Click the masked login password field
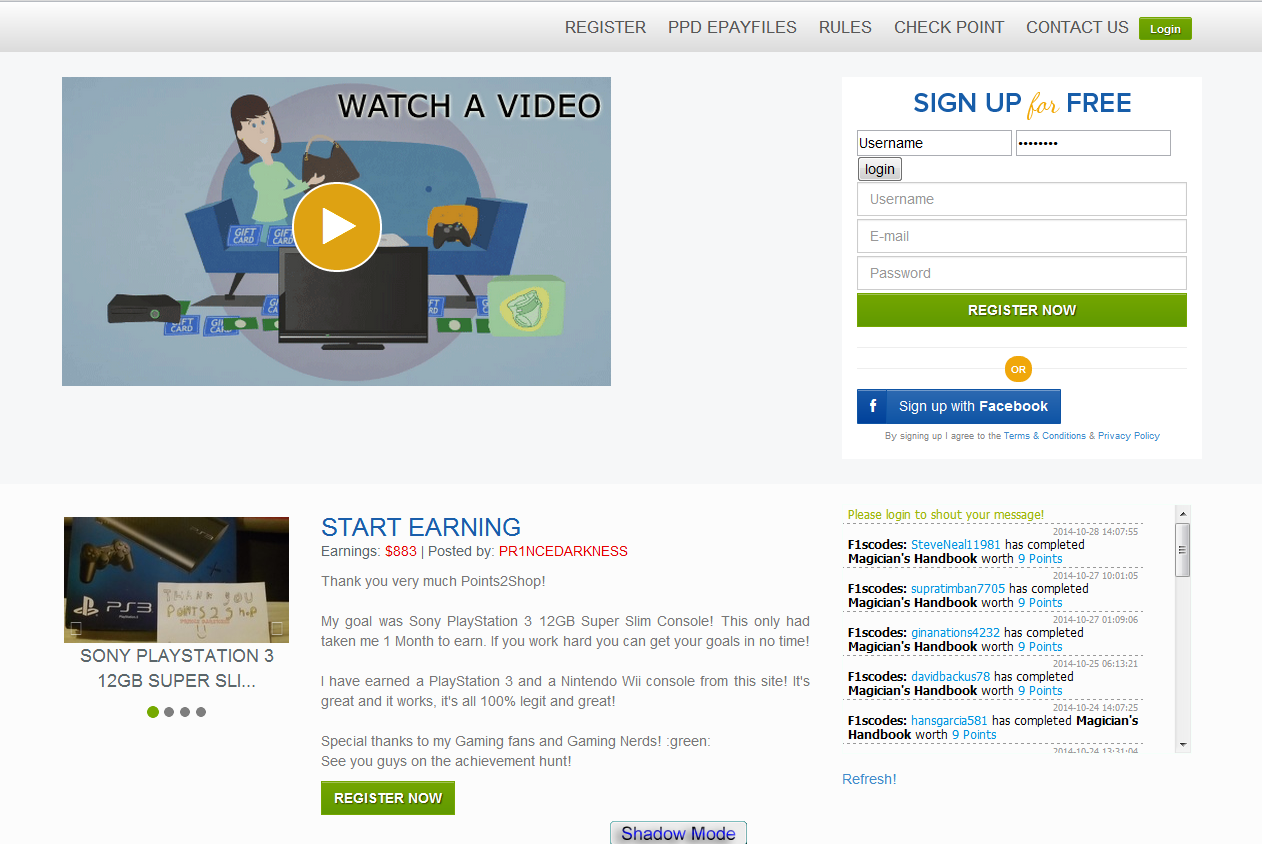Viewport: 1262px width, 844px height. coord(1093,143)
